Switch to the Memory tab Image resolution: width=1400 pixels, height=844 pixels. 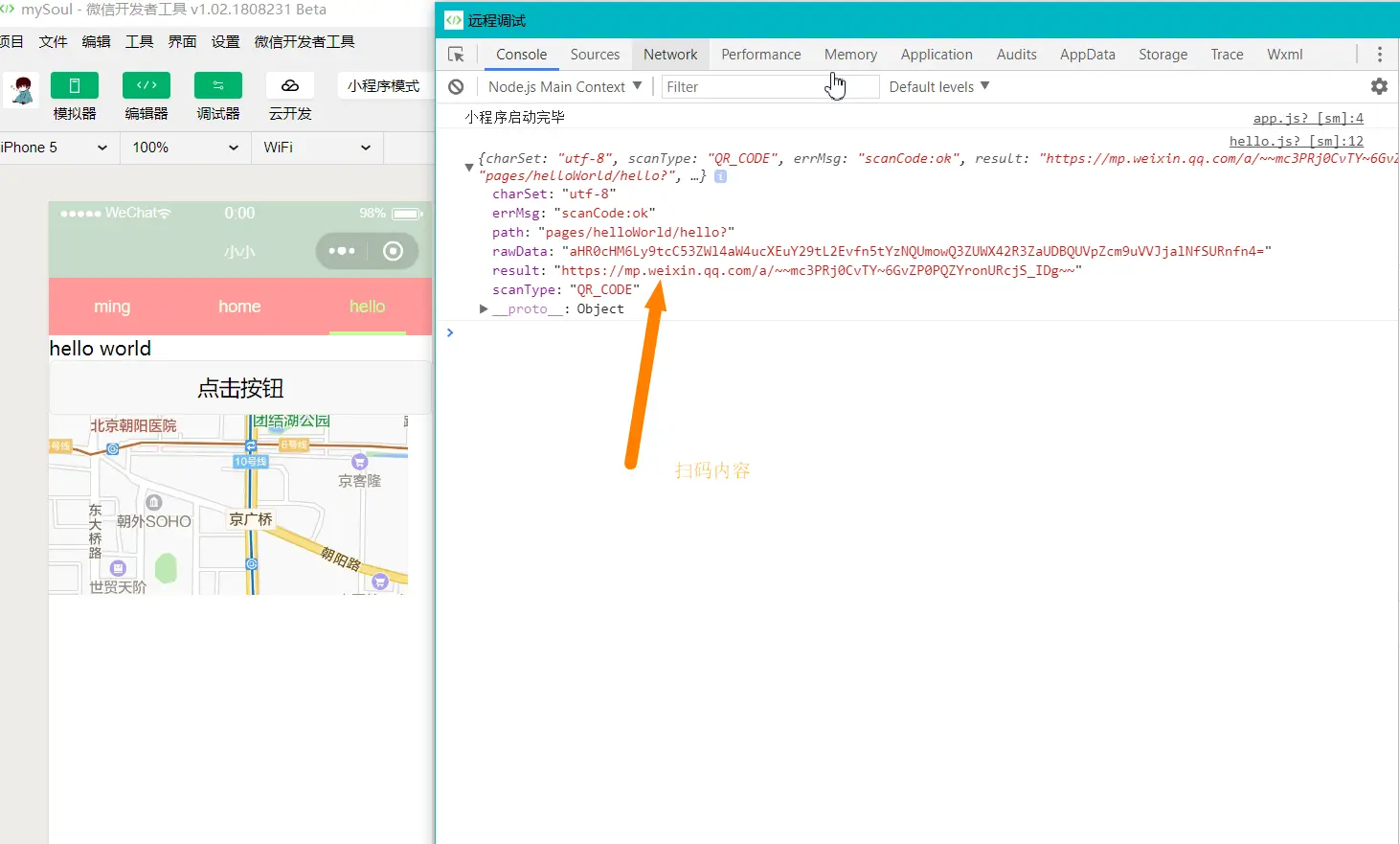pos(850,55)
